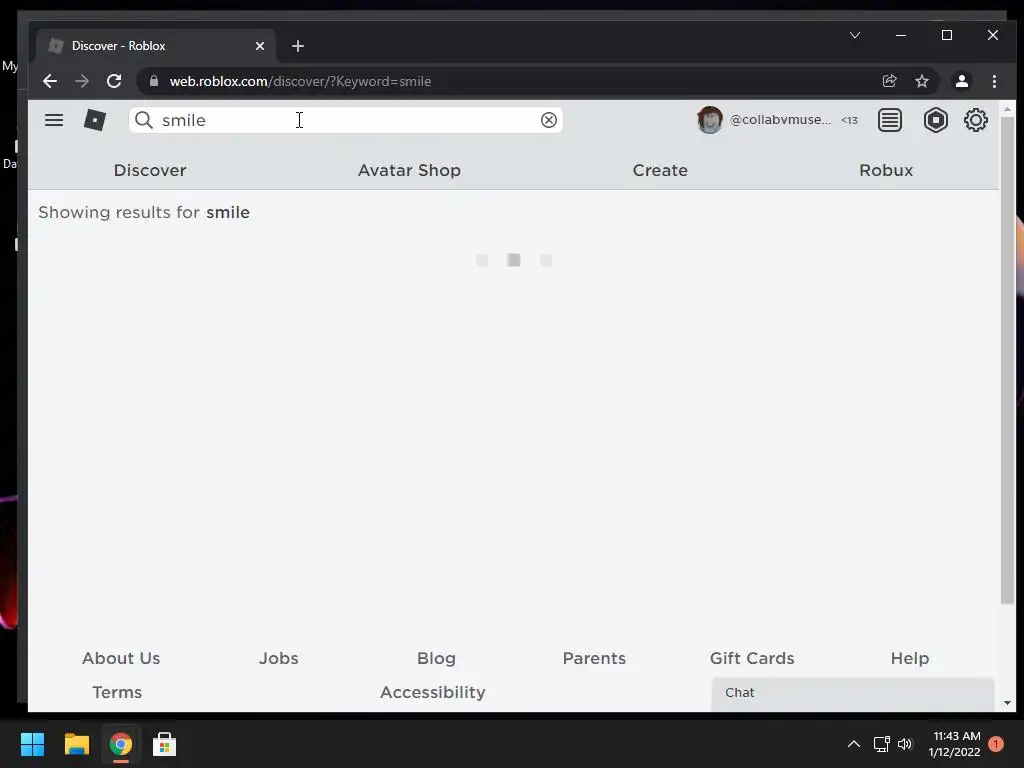1024x768 pixels.
Task: Open the Jobs footer link
Action: point(279,658)
